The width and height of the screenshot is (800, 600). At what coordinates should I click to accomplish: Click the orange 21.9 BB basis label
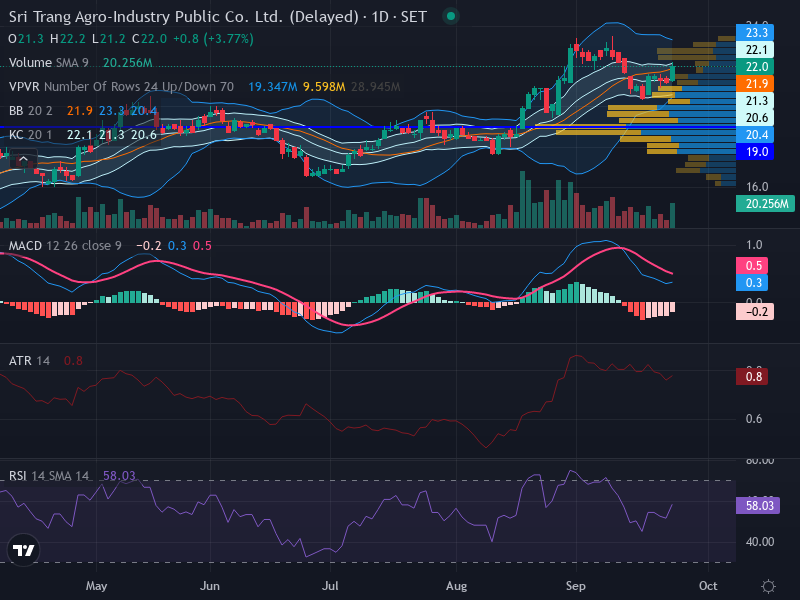(755, 83)
